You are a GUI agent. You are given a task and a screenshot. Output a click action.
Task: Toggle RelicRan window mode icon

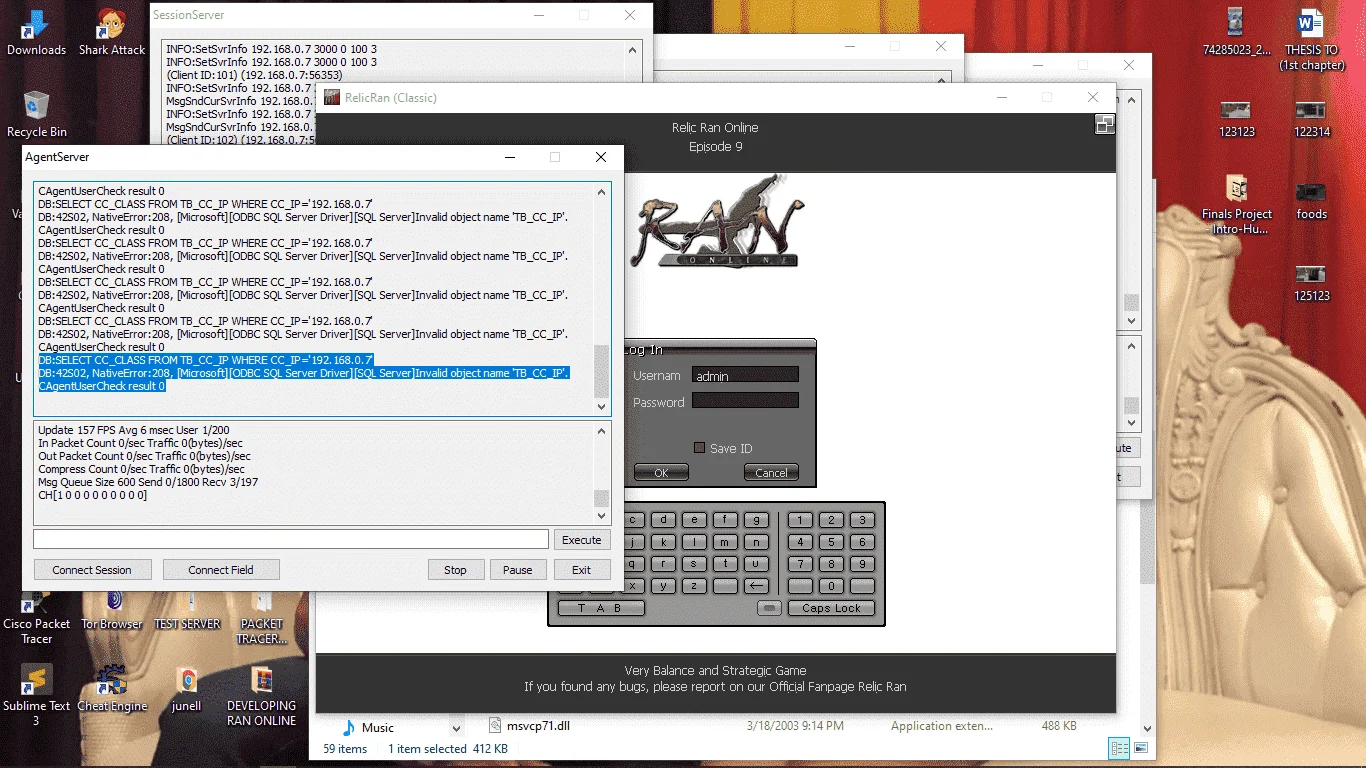click(x=1105, y=124)
